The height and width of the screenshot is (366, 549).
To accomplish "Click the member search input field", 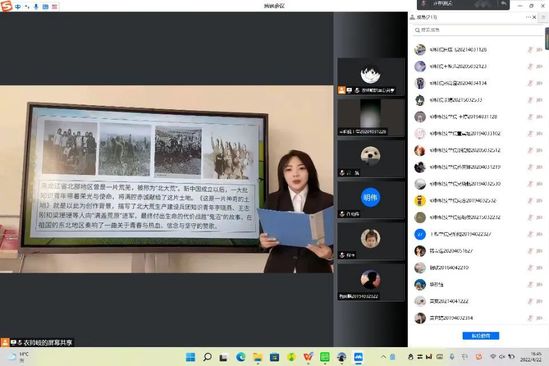I will (478, 30).
